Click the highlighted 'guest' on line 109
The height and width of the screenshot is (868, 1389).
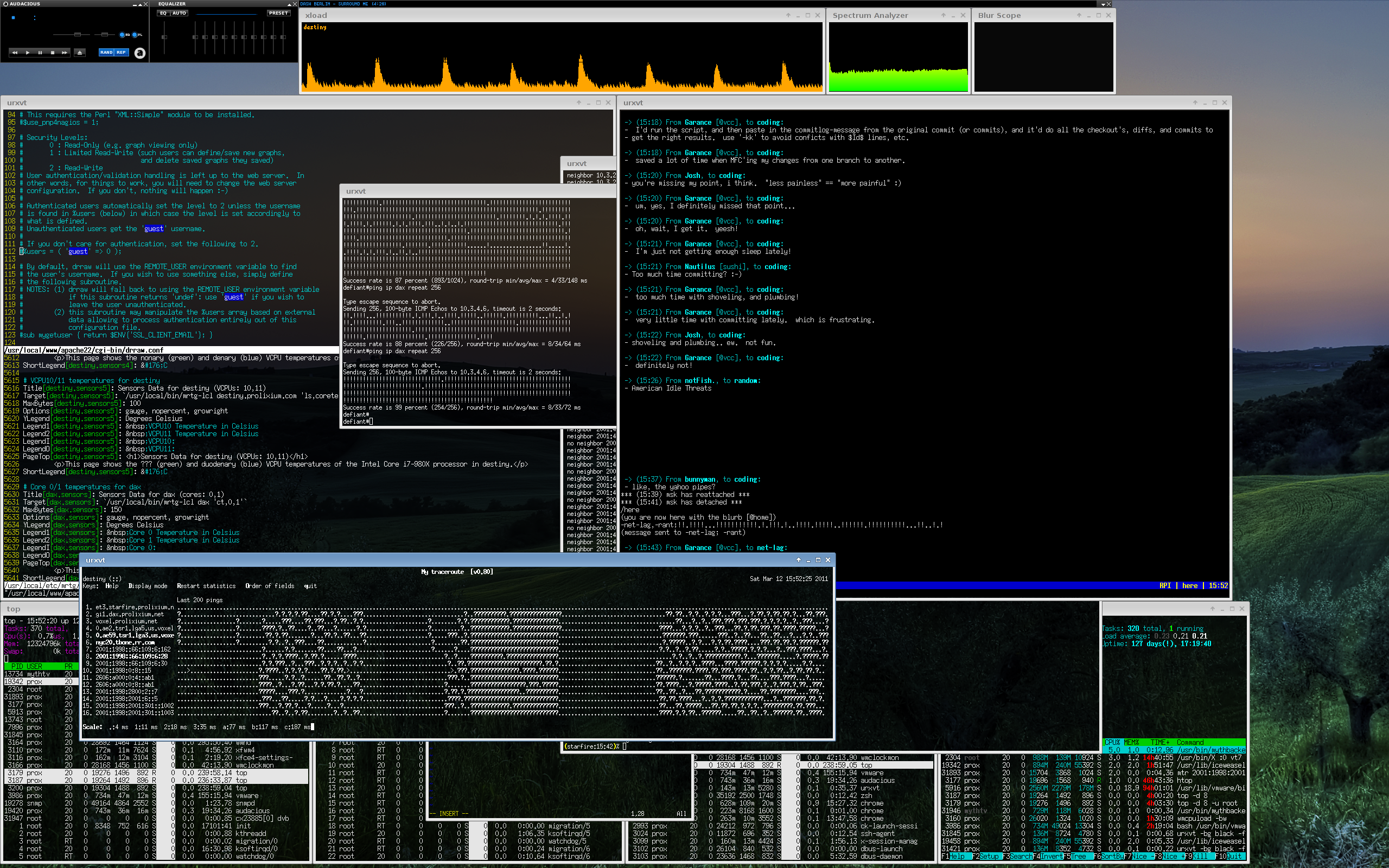tap(153, 228)
